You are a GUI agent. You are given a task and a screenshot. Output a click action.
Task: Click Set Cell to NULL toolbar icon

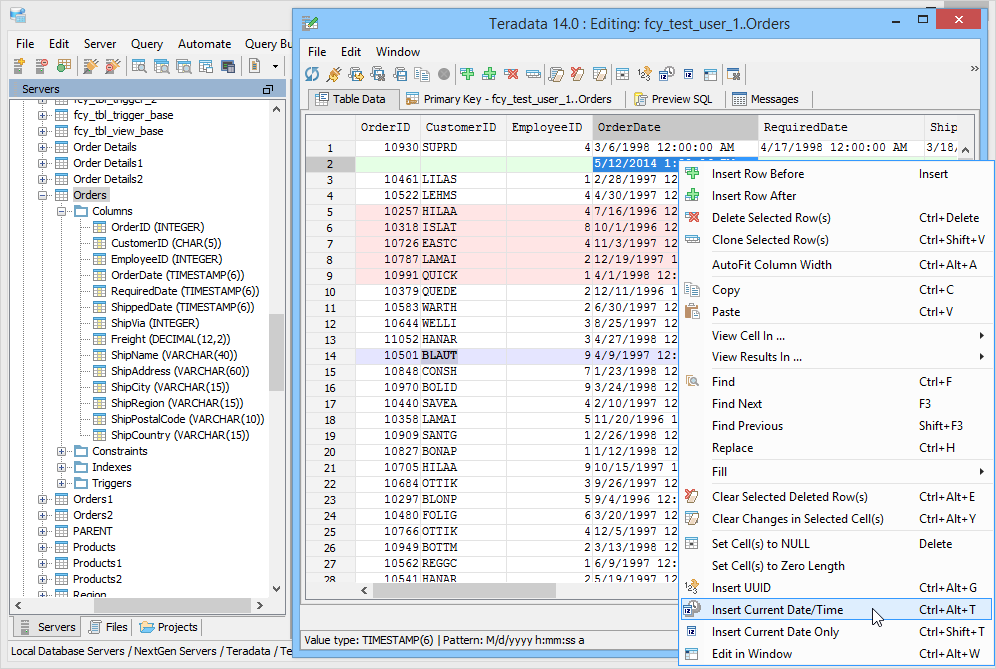click(x=622, y=74)
